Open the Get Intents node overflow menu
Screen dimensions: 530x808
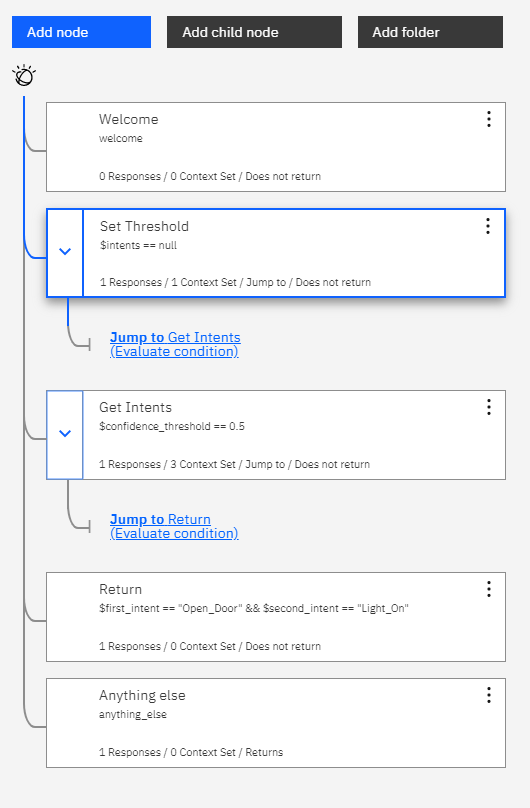tap(489, 407)
